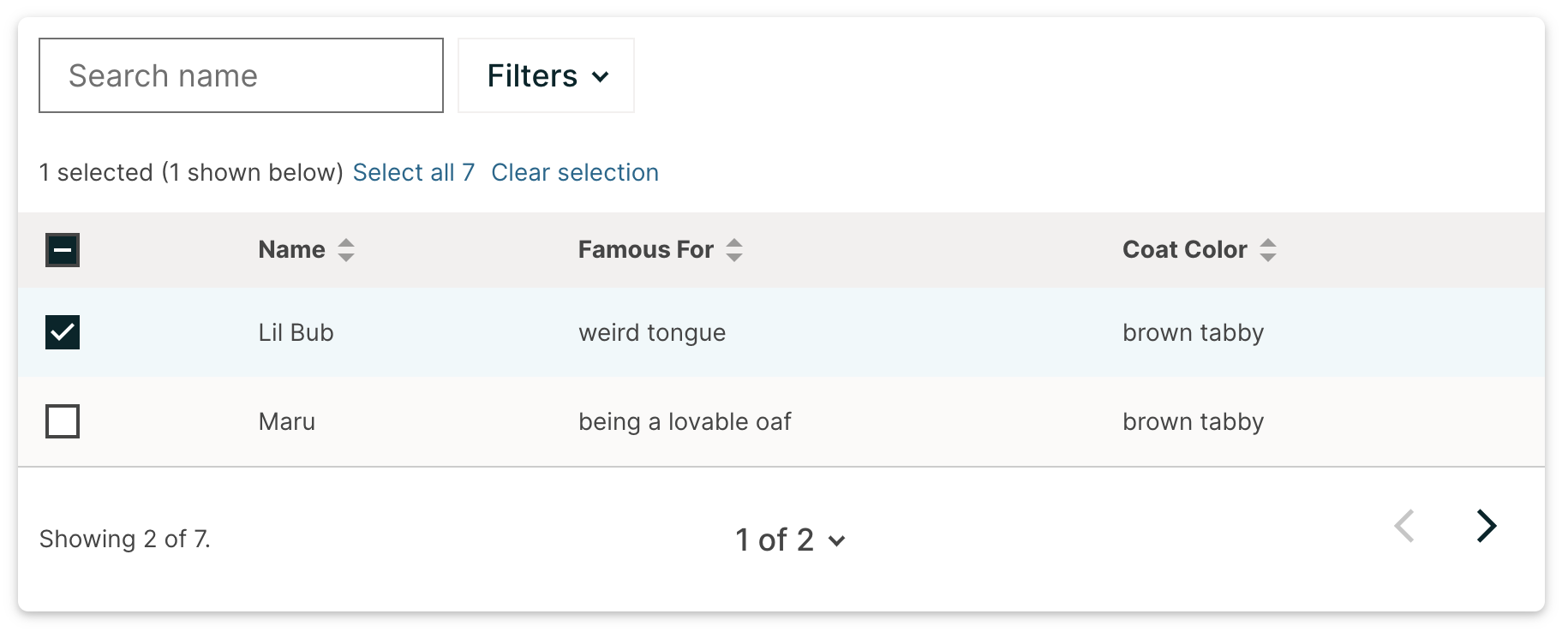Check Maru's row checkbox
Screen dimensions: 1568x632
[63, 420]
